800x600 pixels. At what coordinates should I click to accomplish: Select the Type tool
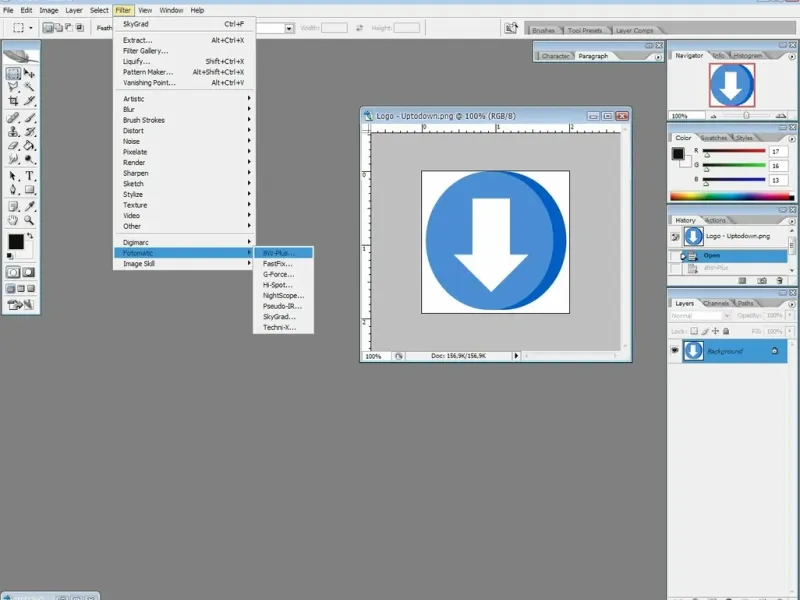(x=29, y=176)
